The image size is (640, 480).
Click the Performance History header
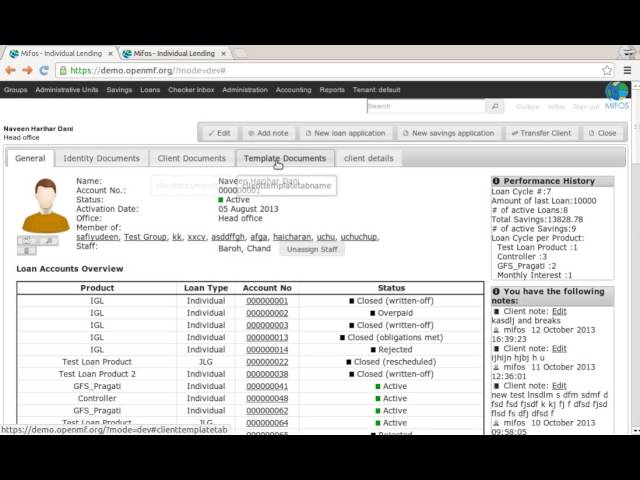(x=552, y=181)
